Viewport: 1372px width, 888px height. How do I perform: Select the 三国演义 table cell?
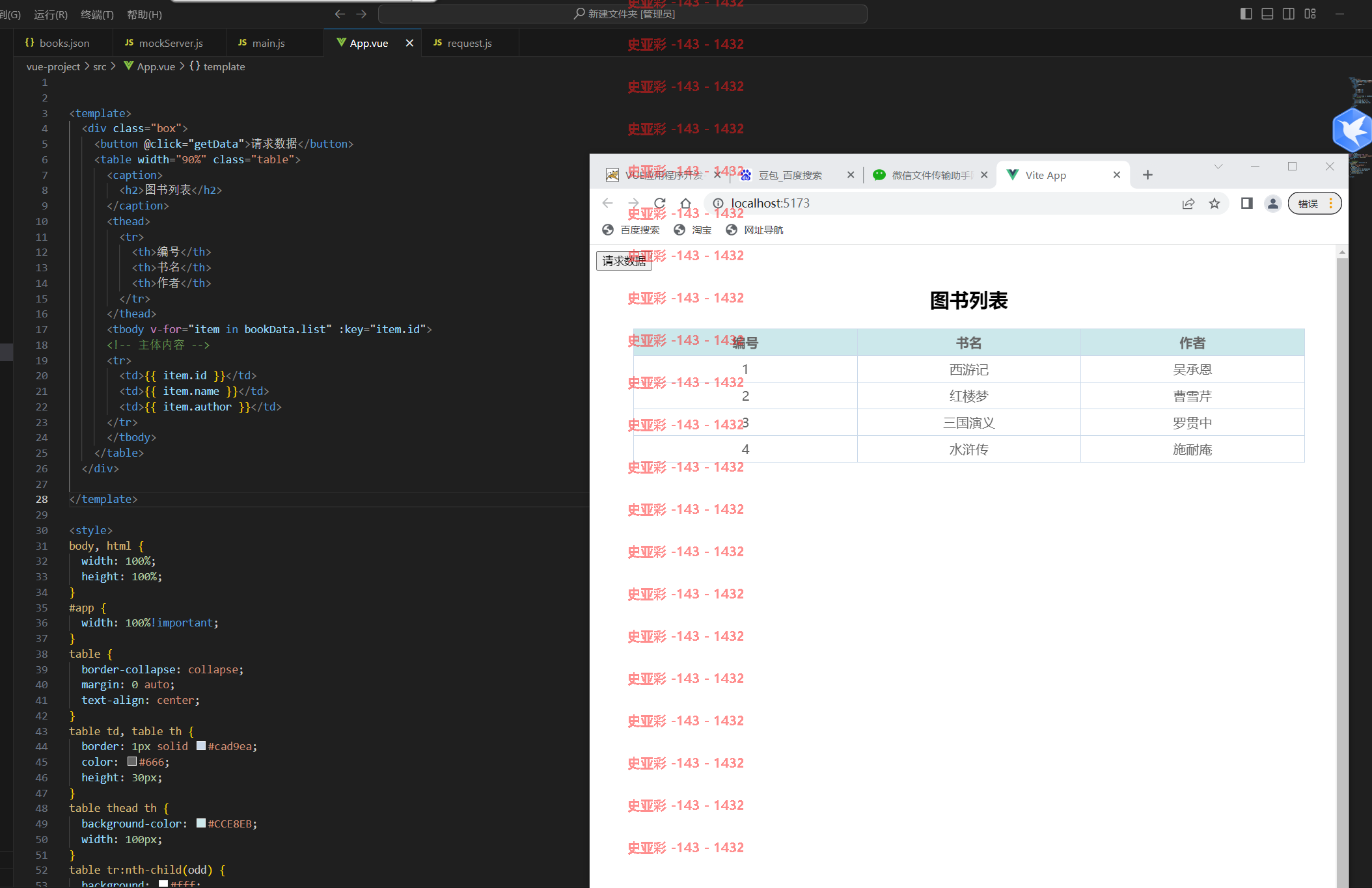point(969,423)
